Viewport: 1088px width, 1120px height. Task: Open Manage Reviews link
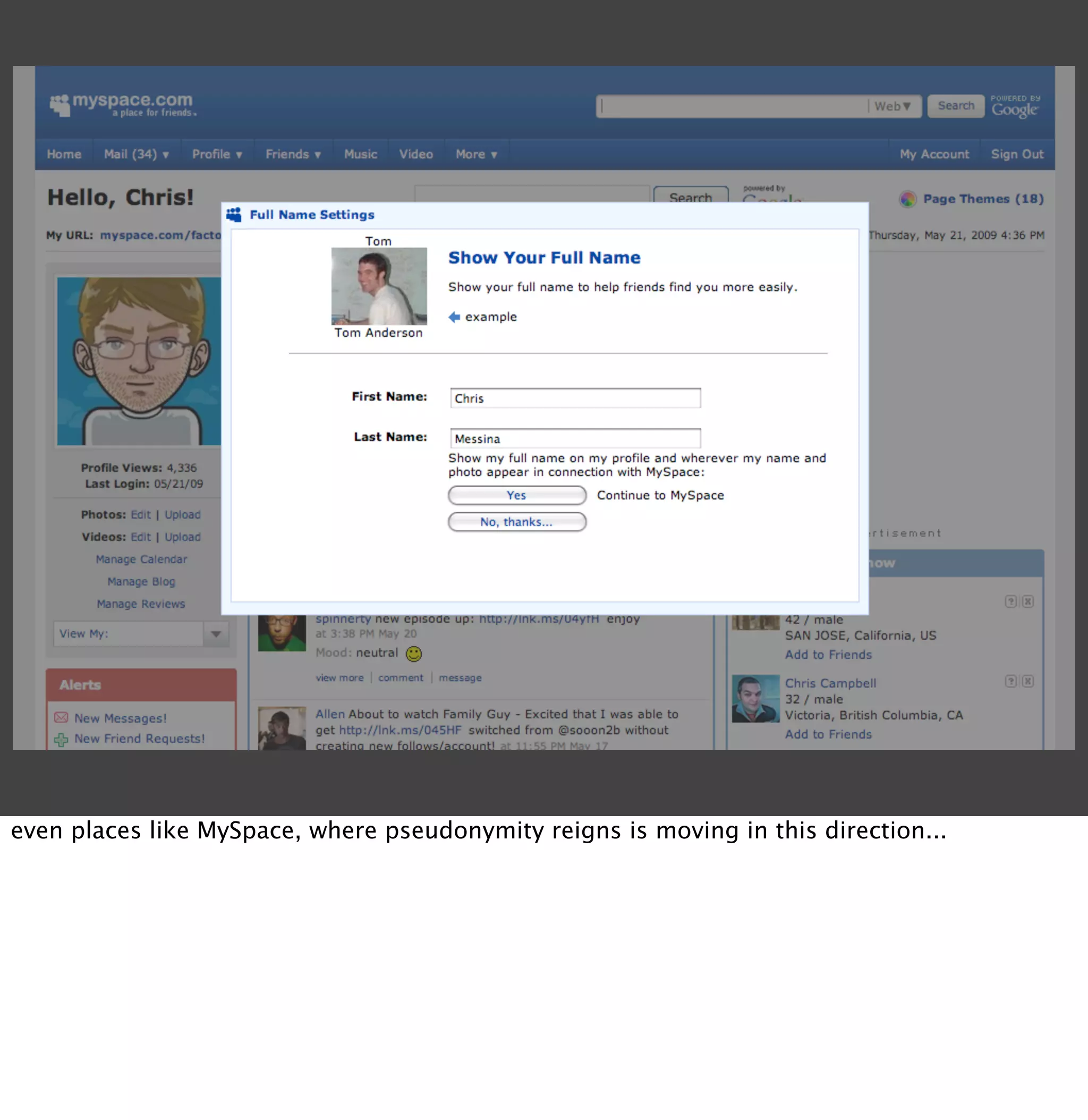click(141, 604)
